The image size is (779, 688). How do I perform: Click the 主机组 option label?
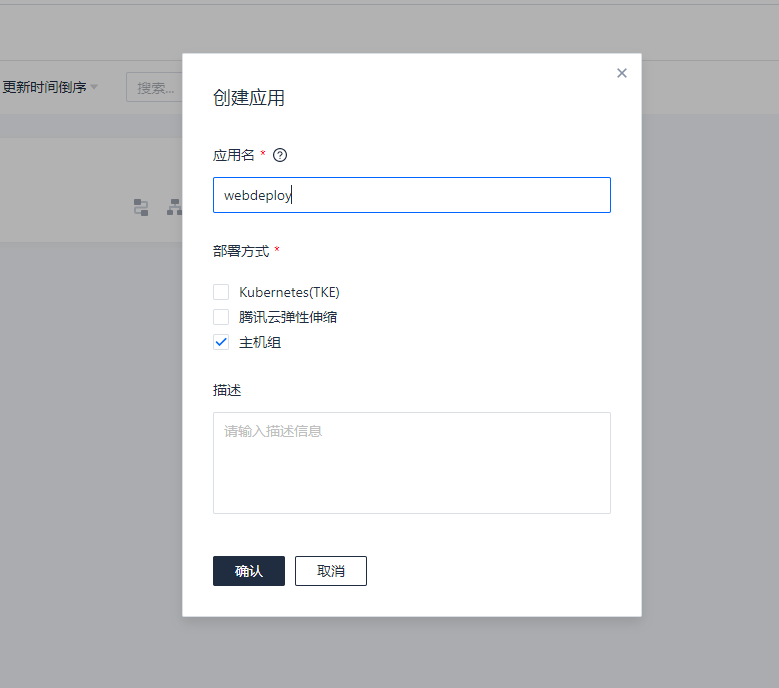tap(260, 342)
